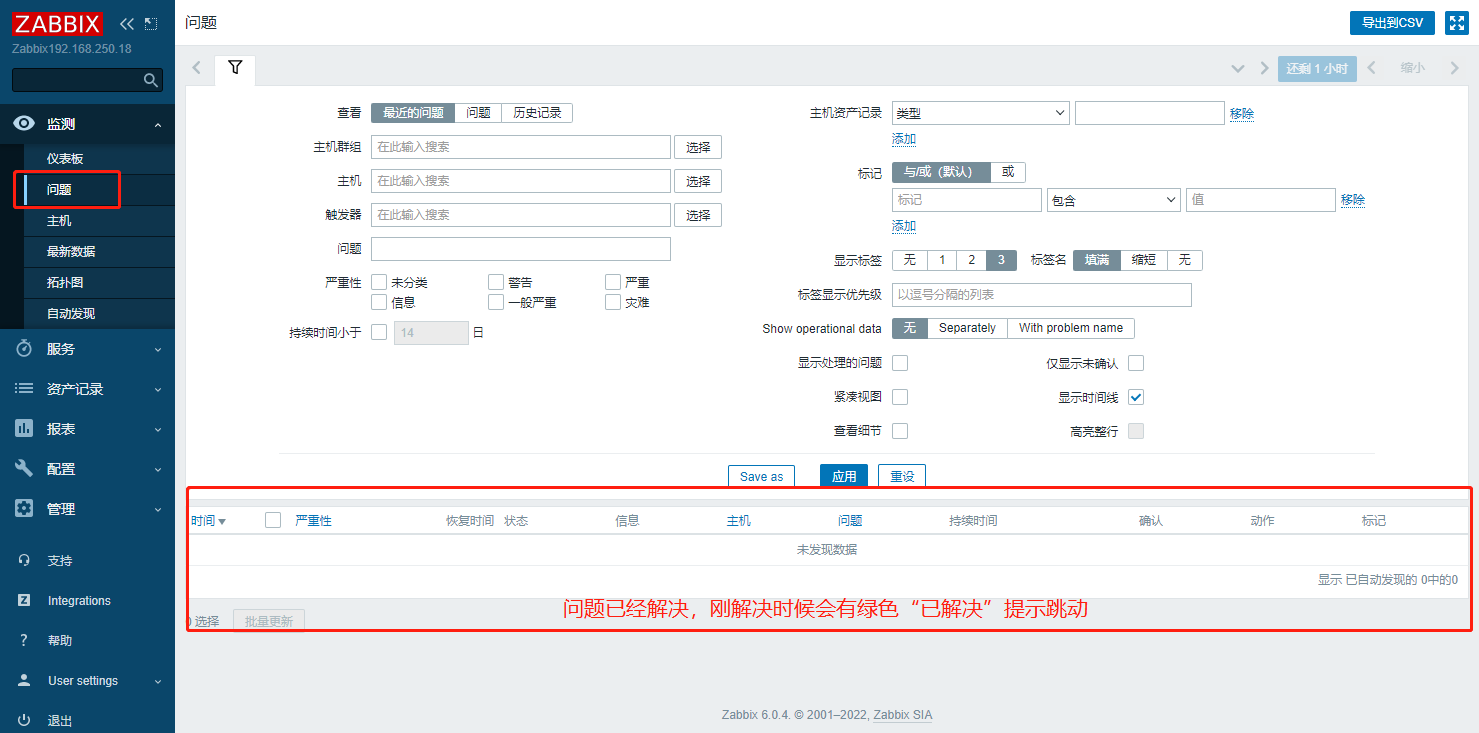Viewport: 1479px width, 733px height.
Task: Click next tab arrow left of 还剩 1 小时
Action: coord(1264,68)
